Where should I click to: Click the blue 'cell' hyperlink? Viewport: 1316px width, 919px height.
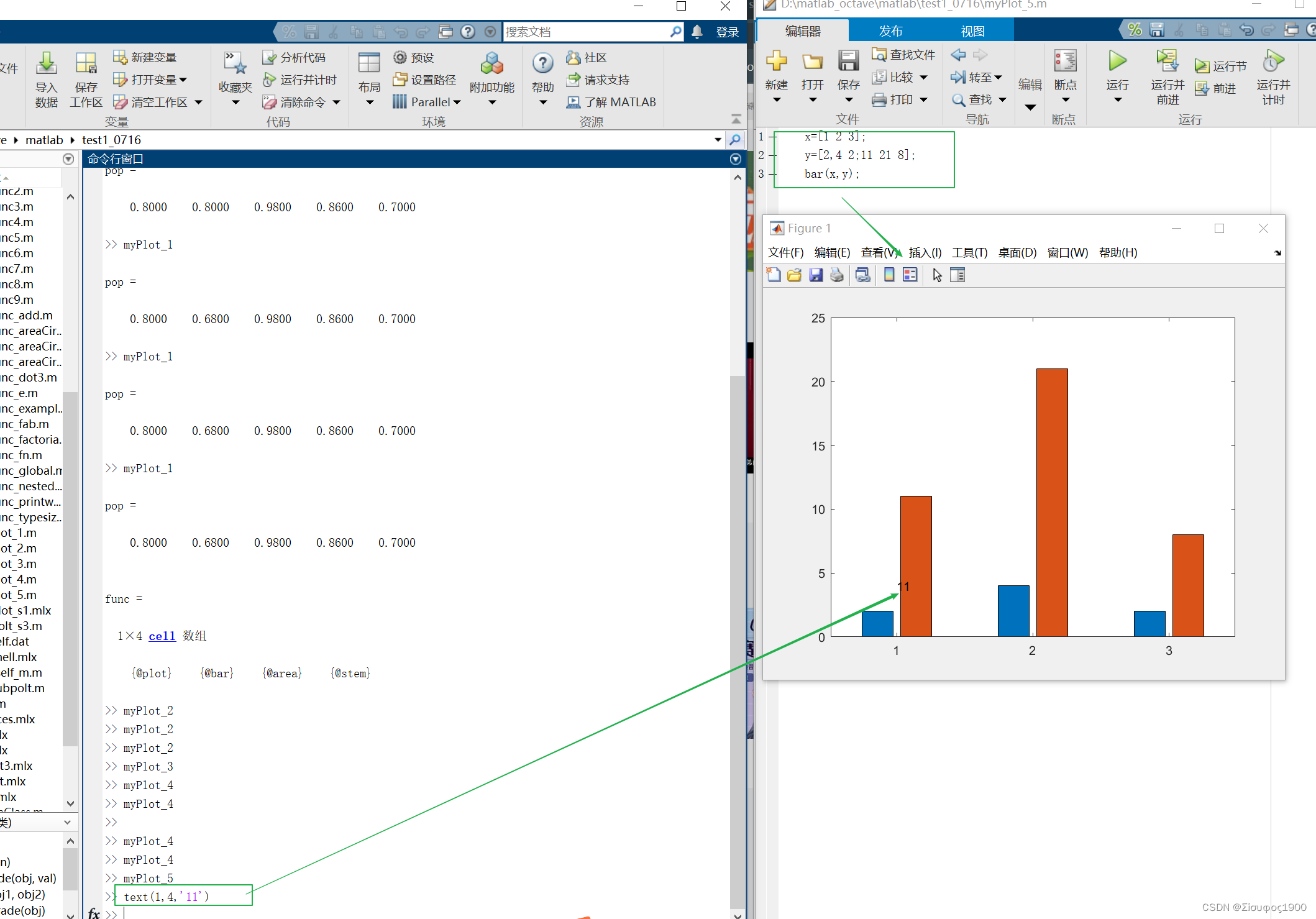162,636
